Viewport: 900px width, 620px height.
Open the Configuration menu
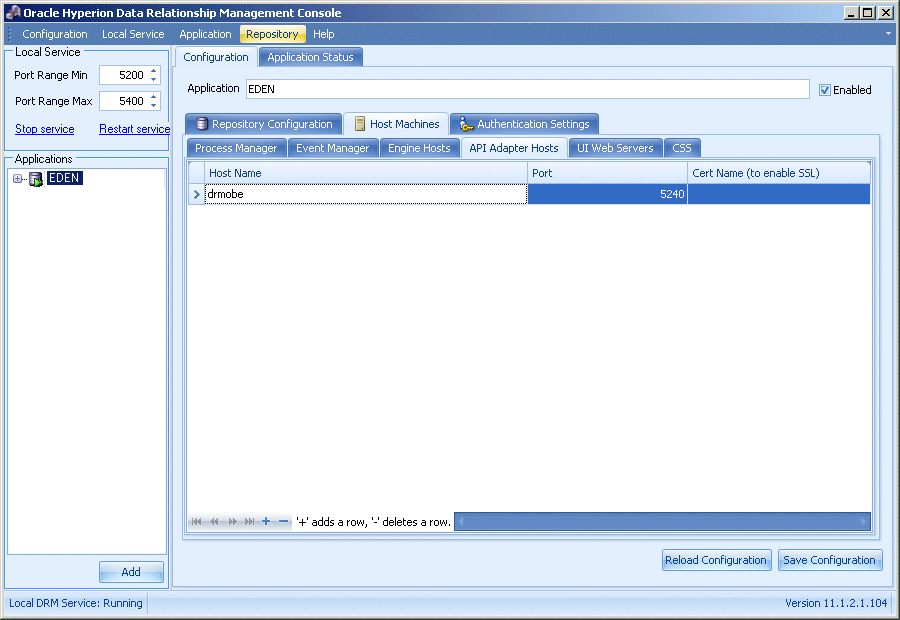(x=55, y=34)
